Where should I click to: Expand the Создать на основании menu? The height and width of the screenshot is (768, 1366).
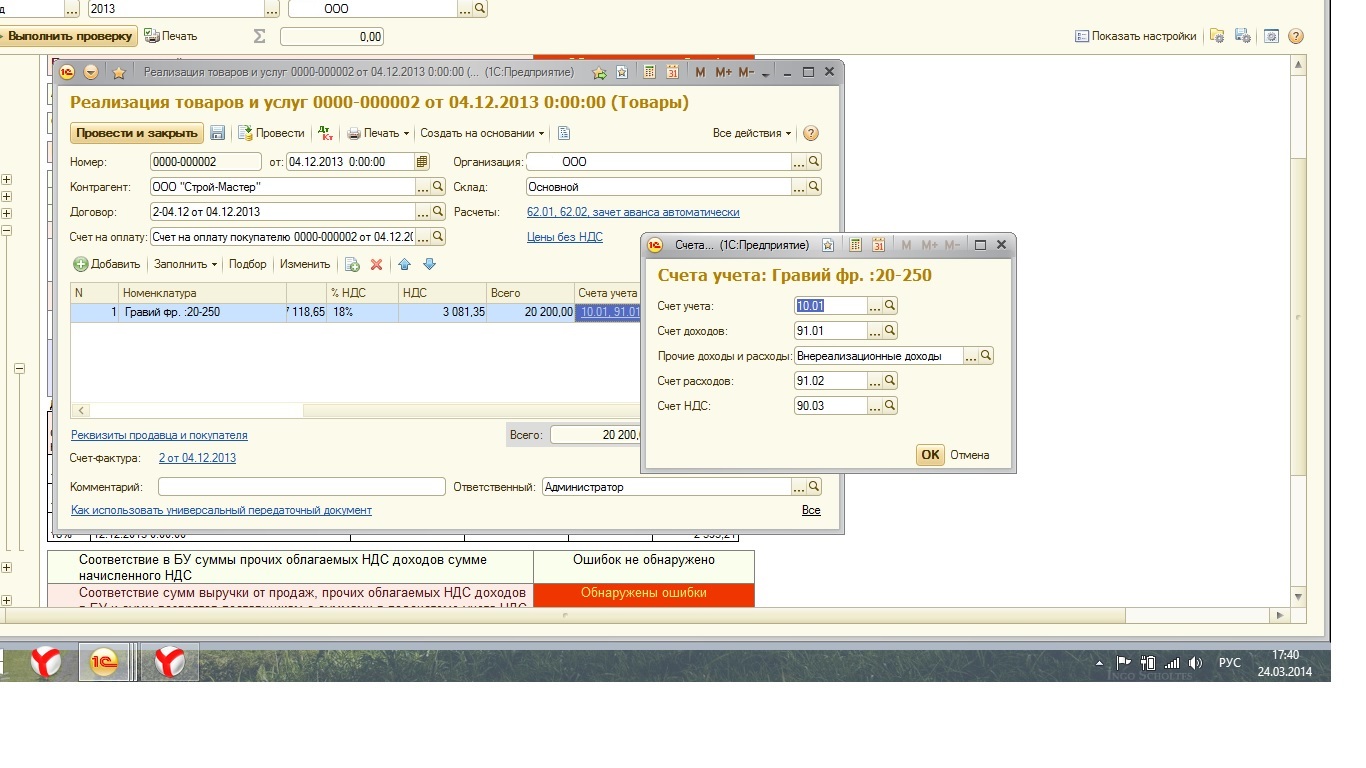click(482, 133)
